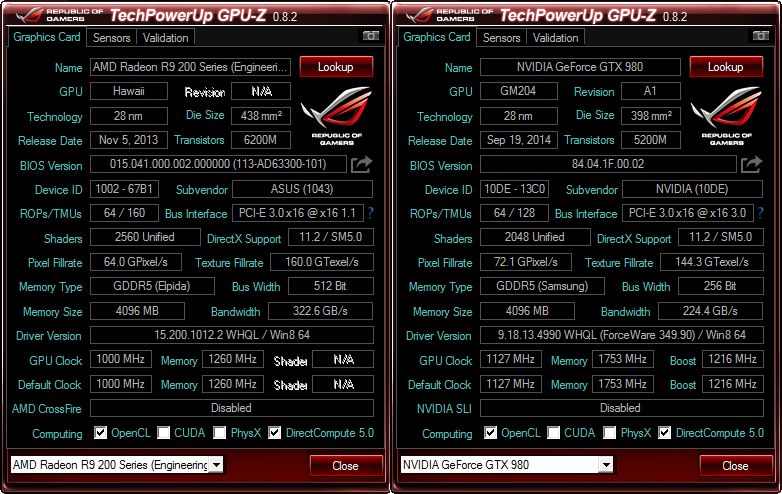The width and height of the screenshot is (782, 494).
Task: Click Bus Interface question mark in NVIDIA window
Action: 760,213
